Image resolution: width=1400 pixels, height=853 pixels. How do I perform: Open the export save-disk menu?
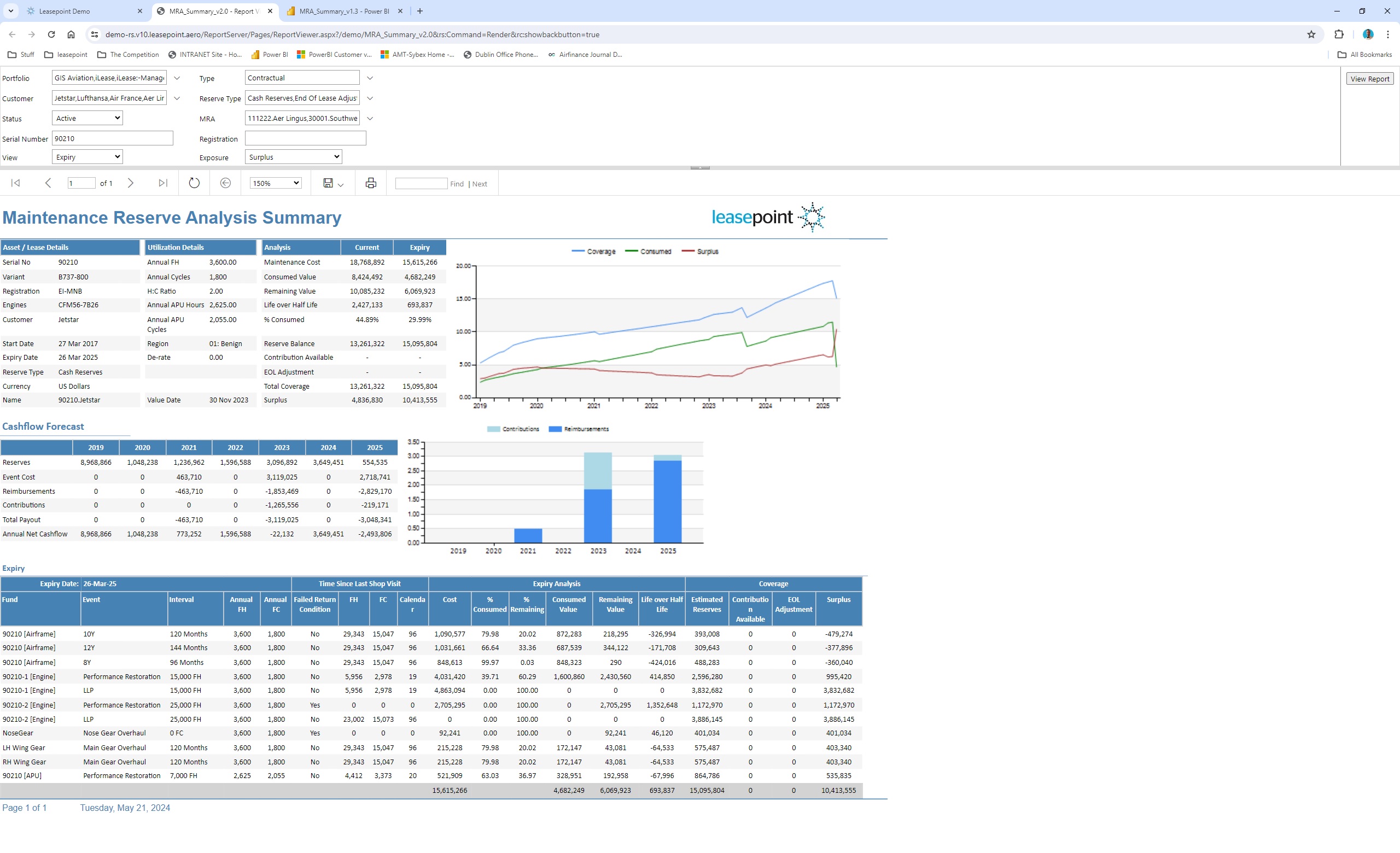333,183
